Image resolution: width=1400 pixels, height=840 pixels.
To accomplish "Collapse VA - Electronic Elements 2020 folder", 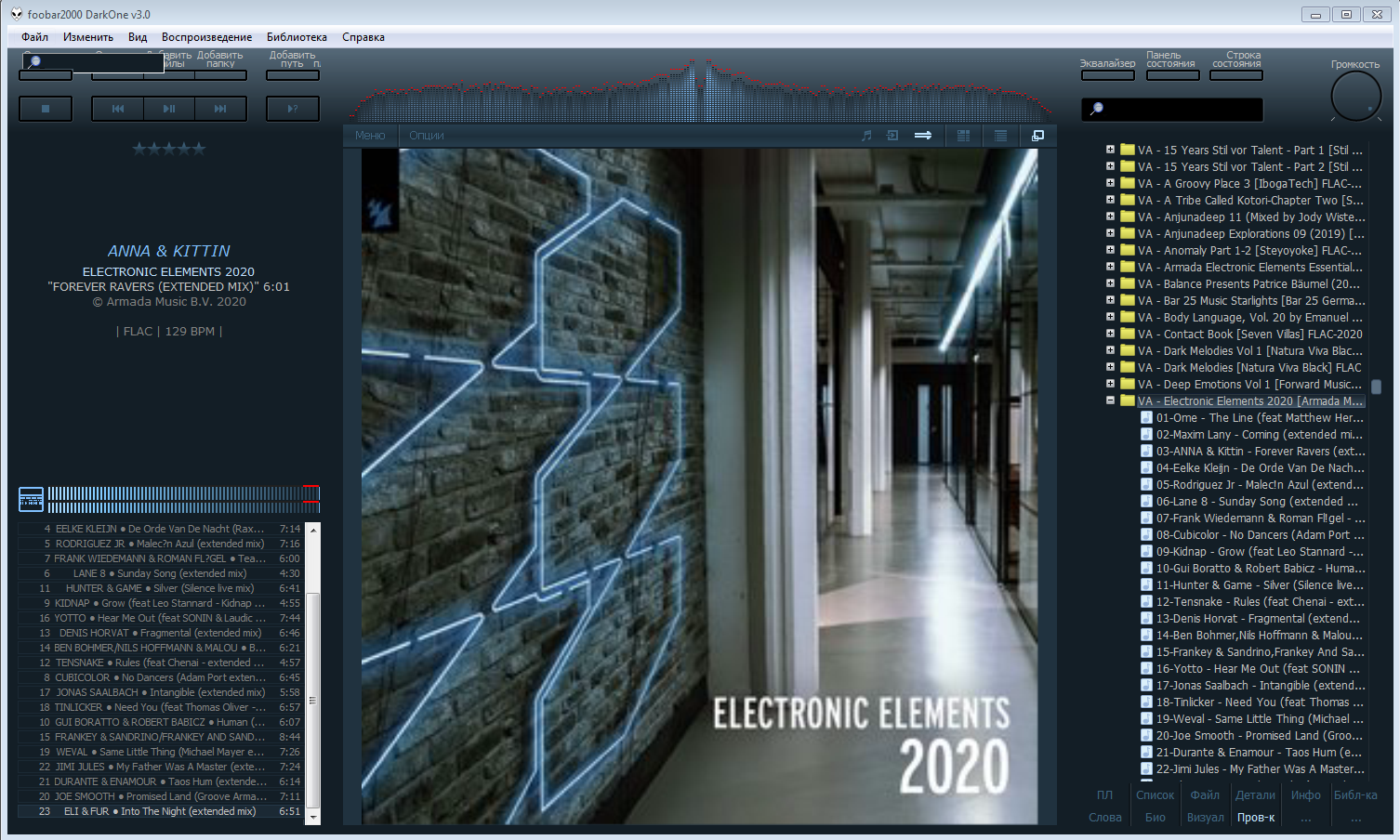I will point(1110,400).
